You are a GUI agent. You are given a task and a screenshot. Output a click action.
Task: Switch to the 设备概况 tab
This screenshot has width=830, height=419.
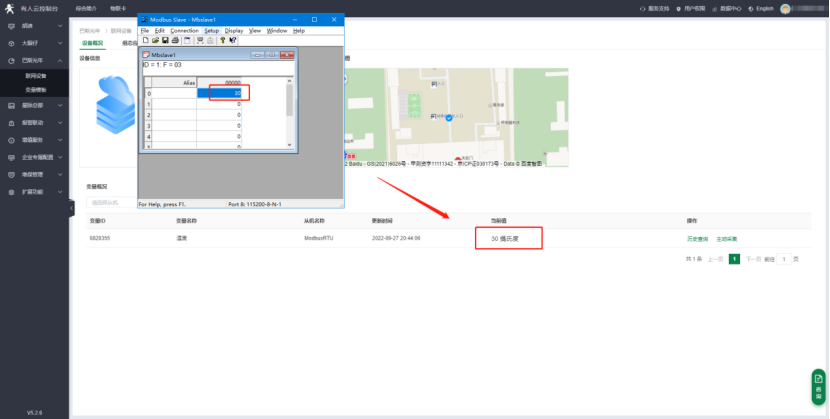point(92,43)
